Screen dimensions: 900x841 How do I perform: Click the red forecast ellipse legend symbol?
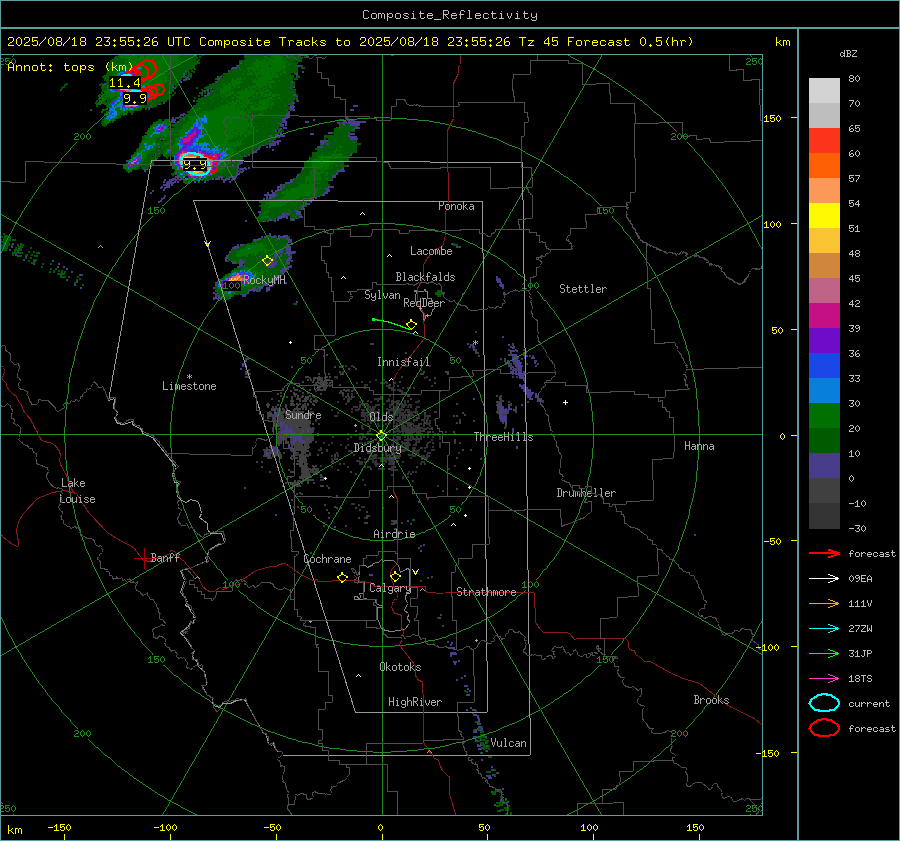tap(824, 728)
